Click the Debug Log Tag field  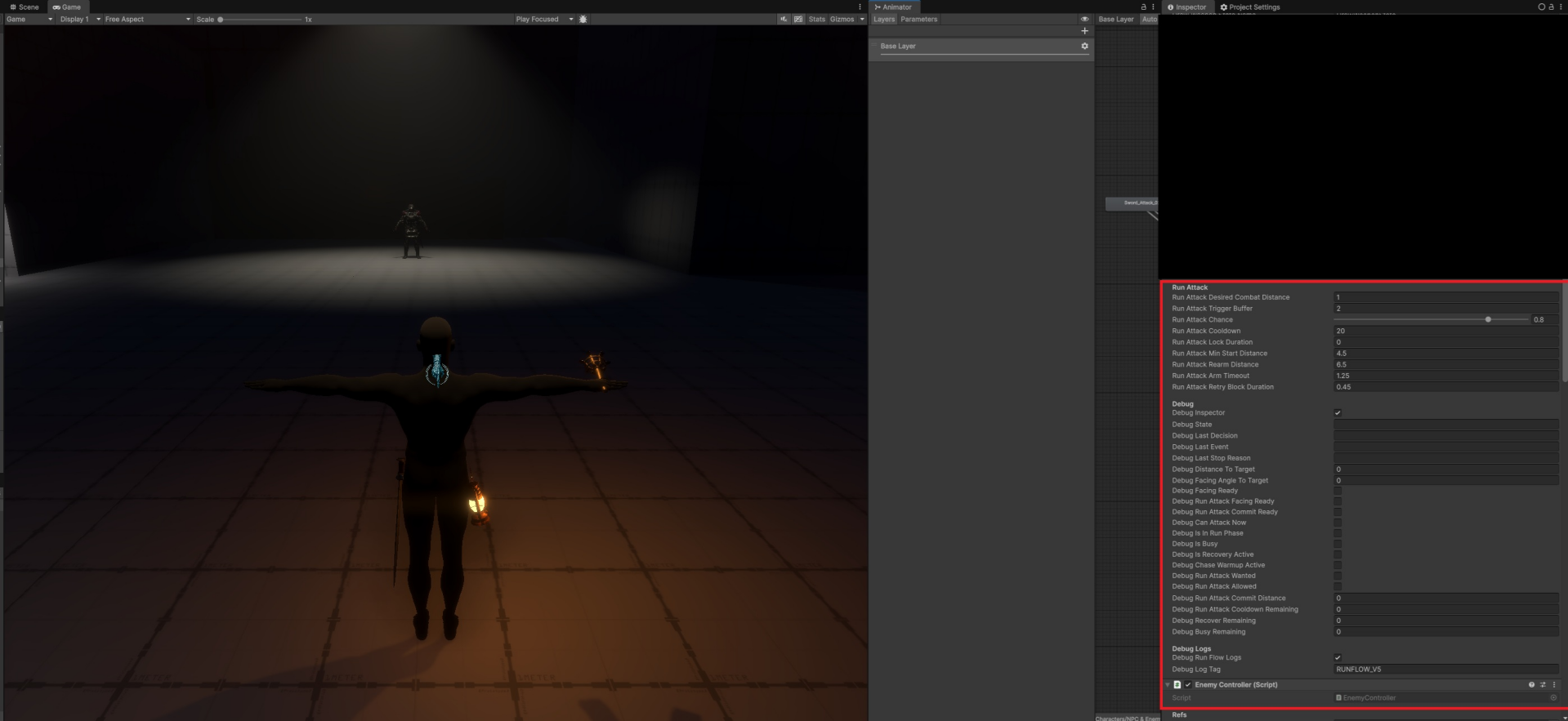coord(1445,669)
